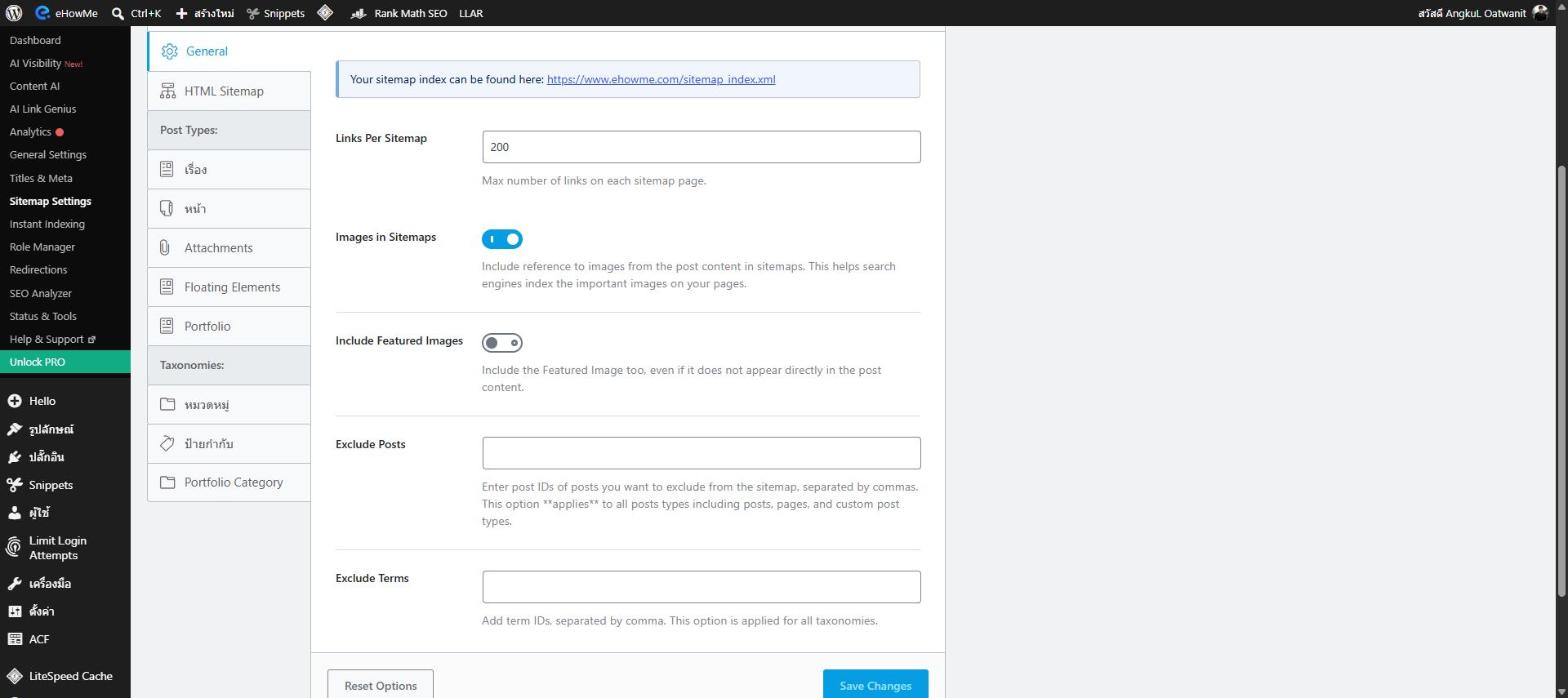Disable the Images in Sitemaps toggle
This screenshot has height=698, width=1568.
502,239
